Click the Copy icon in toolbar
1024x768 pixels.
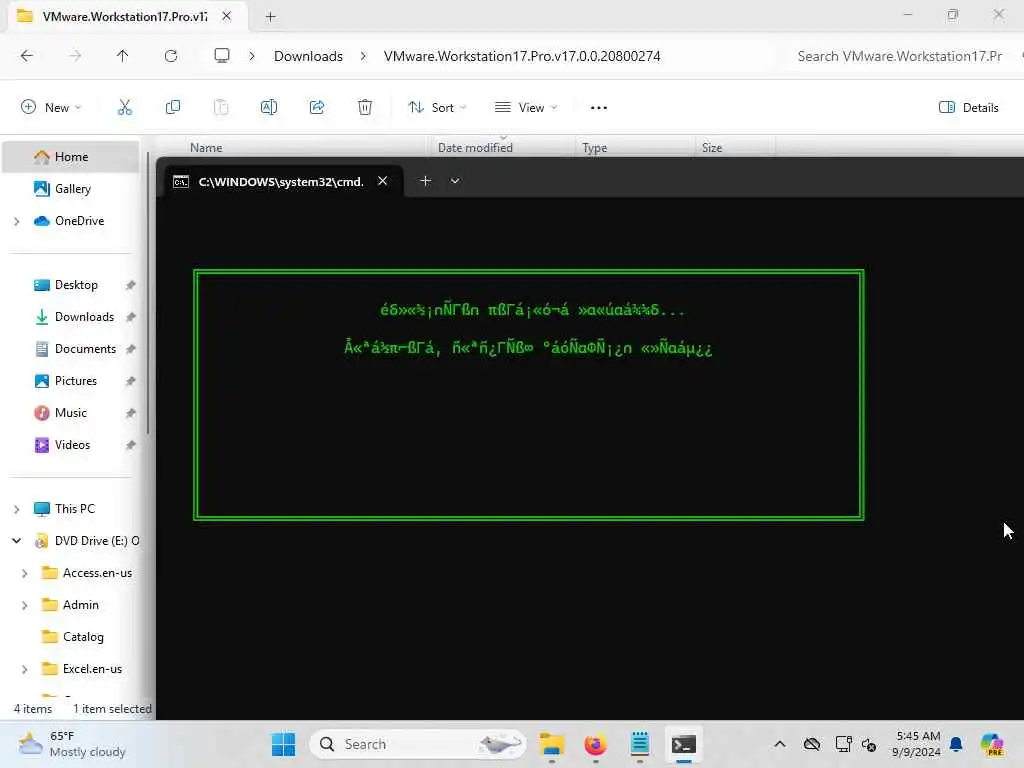point(173,108)
